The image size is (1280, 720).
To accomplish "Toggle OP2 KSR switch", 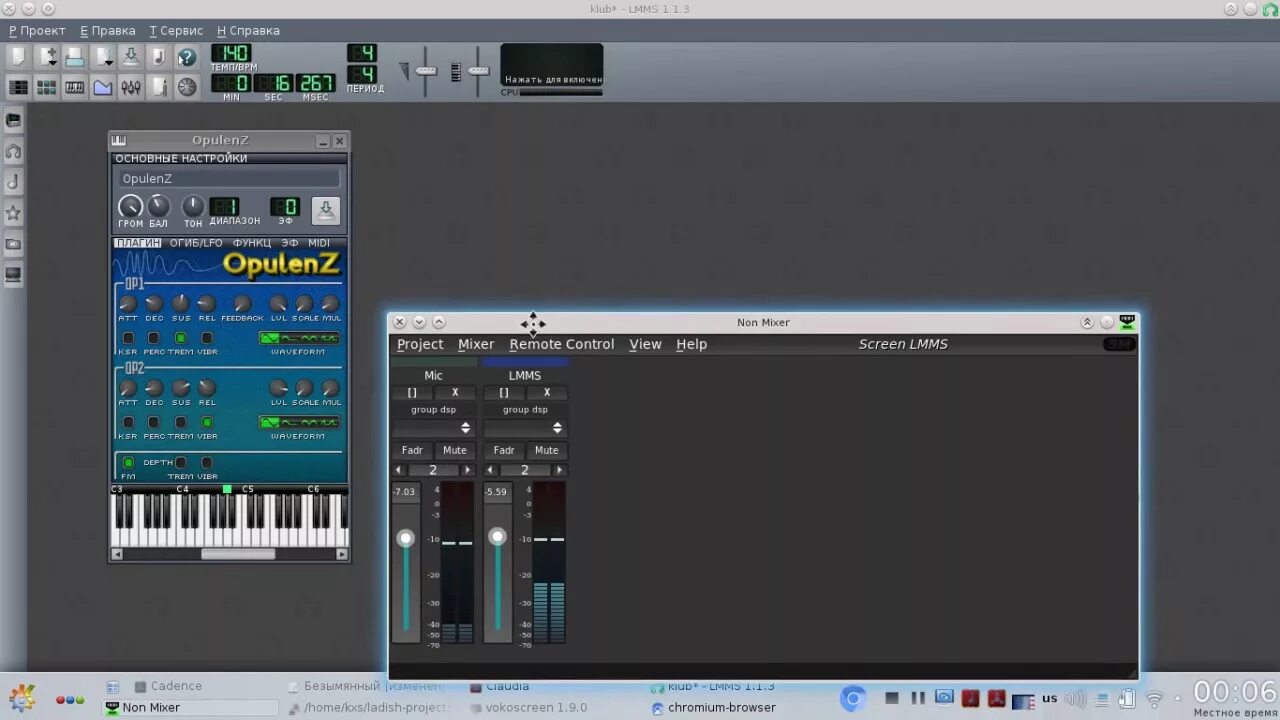I will (x=128, y=422).
